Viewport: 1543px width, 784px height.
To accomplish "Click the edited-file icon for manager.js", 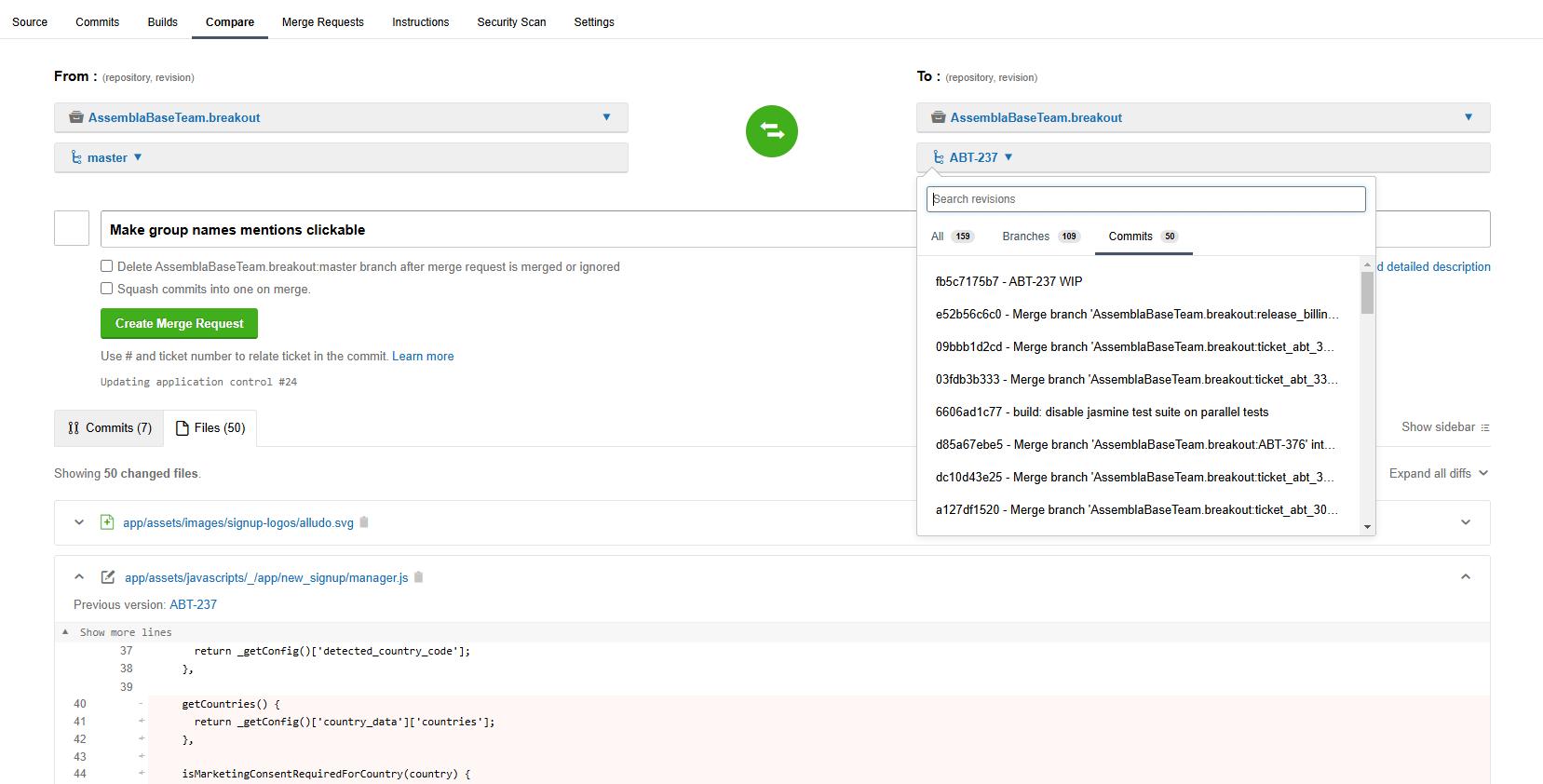I will coord(108,577).
